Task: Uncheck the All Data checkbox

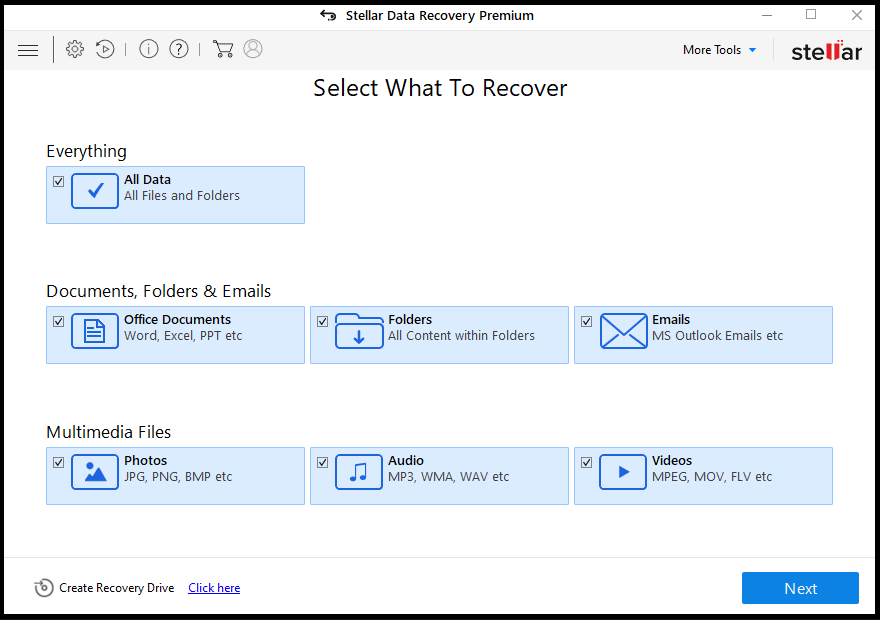Action: coord(58,181)
